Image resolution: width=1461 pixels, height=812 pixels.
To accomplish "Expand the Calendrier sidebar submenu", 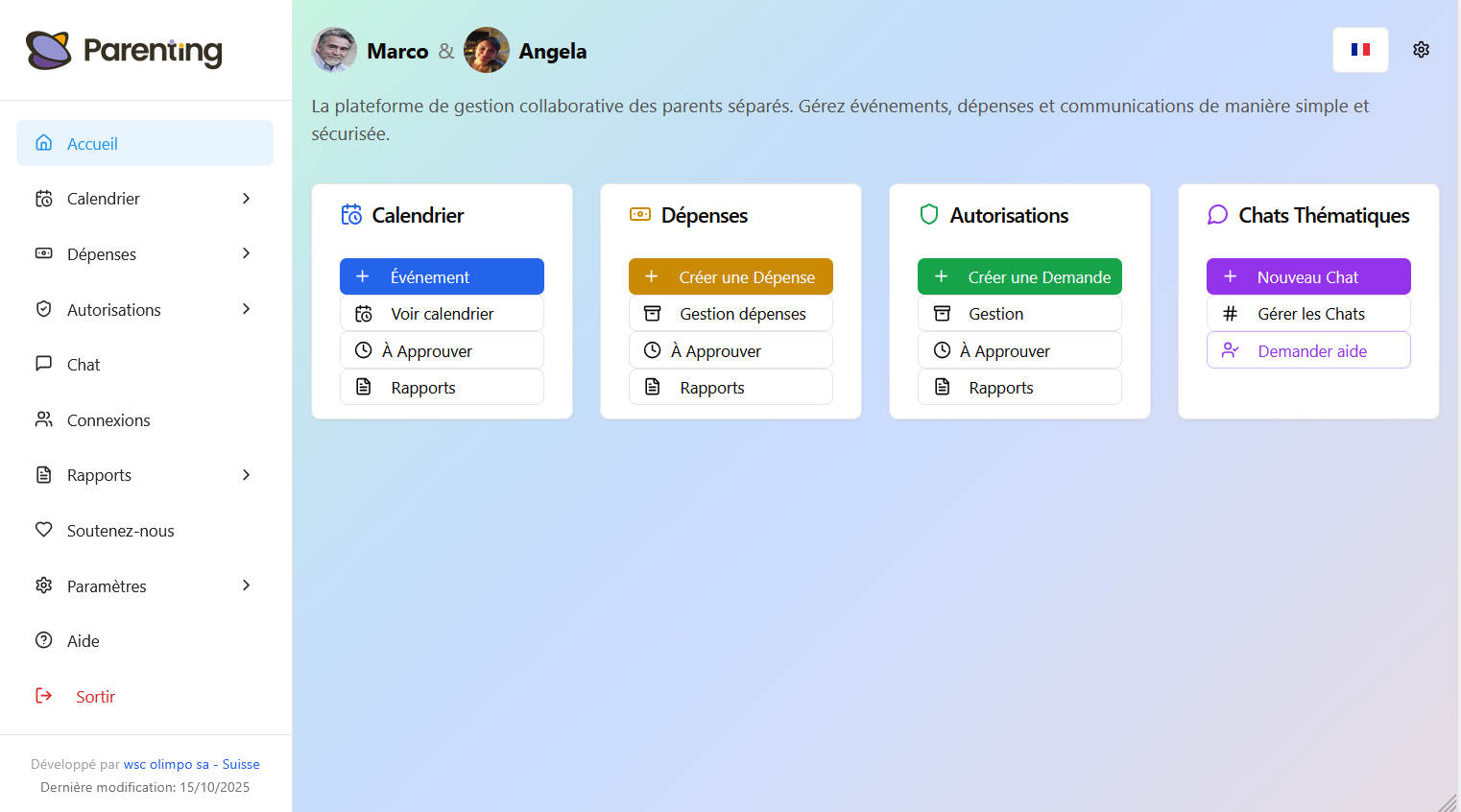I will 246,199.
